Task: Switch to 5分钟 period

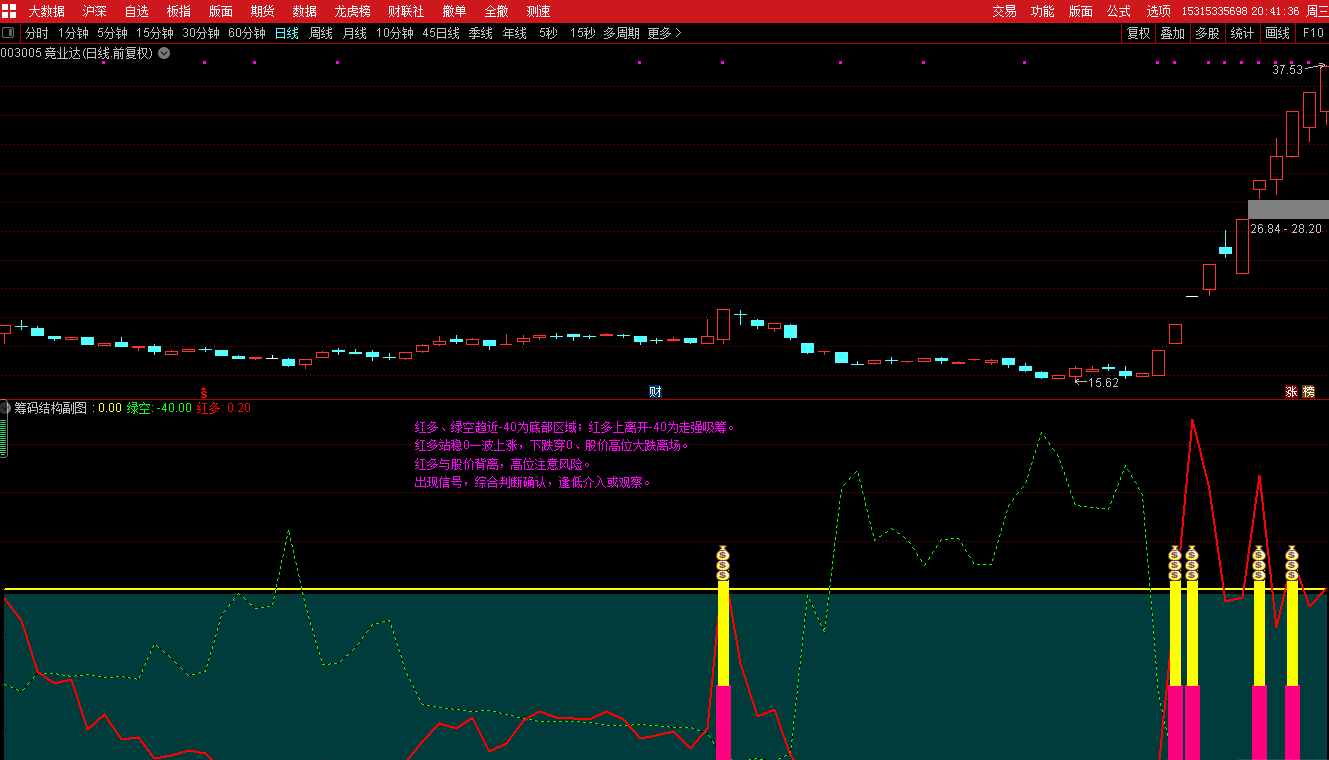Action: (112, 33)
